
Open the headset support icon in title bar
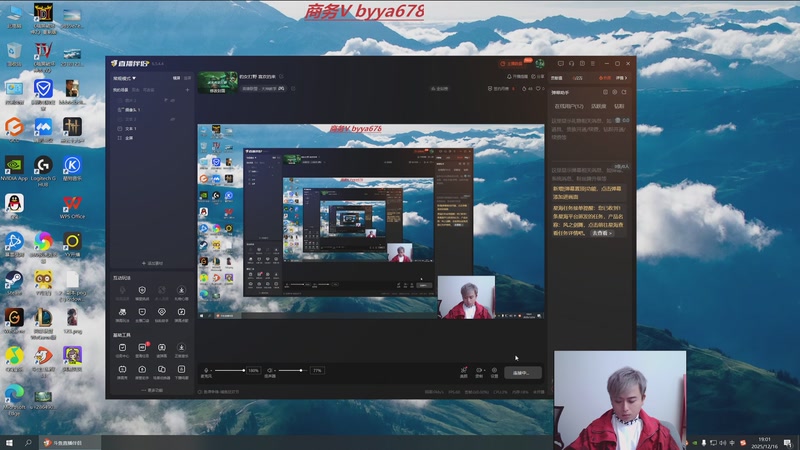[x=571, y=63]
